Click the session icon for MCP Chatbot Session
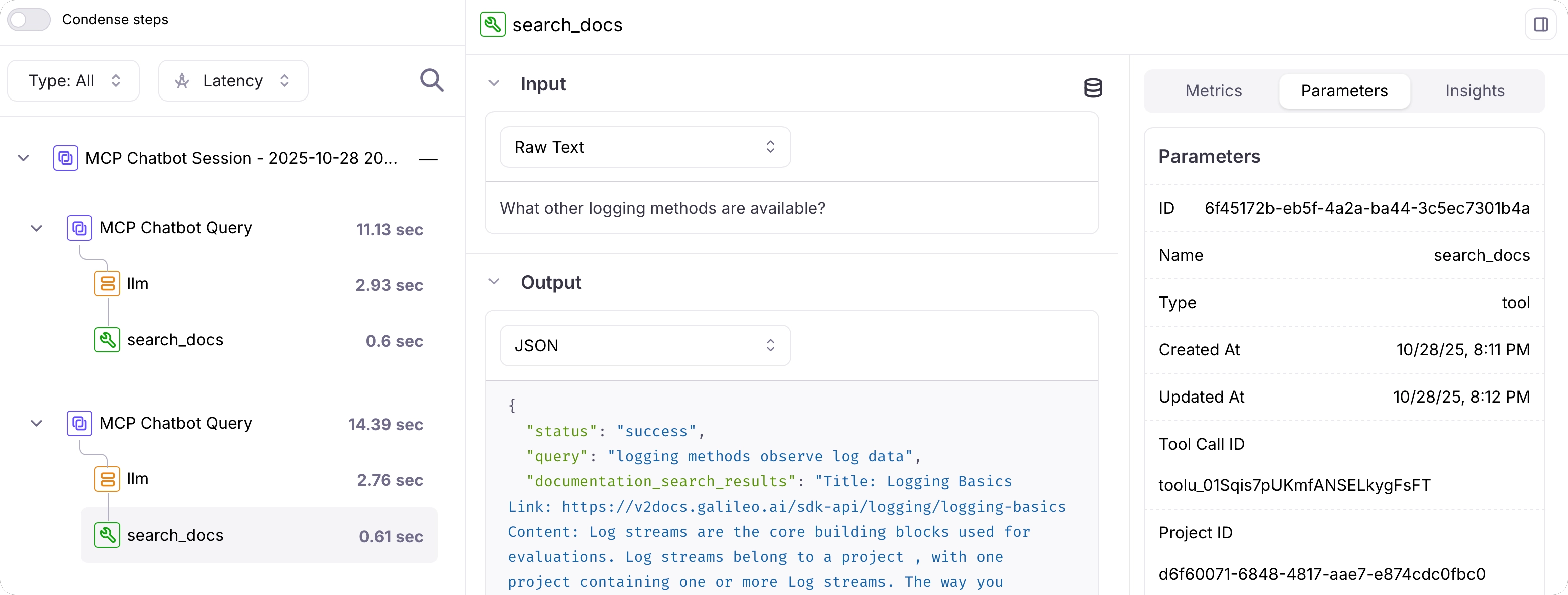The image size is (1568, 595). pyautogui.click(x=66, y=158)
